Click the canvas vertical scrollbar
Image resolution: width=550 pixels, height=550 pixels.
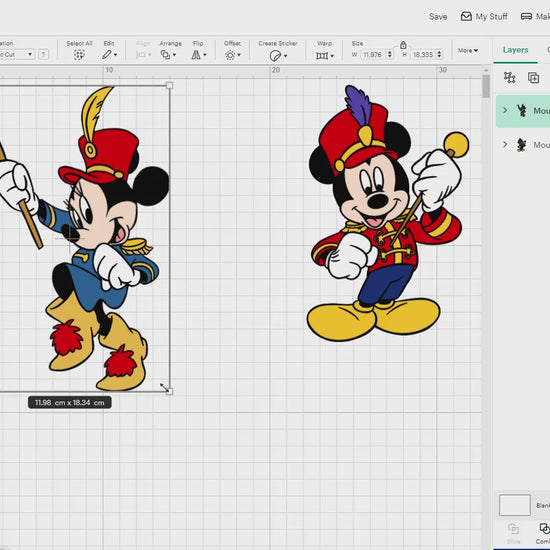pyautogui.click(x=486, y=86)
